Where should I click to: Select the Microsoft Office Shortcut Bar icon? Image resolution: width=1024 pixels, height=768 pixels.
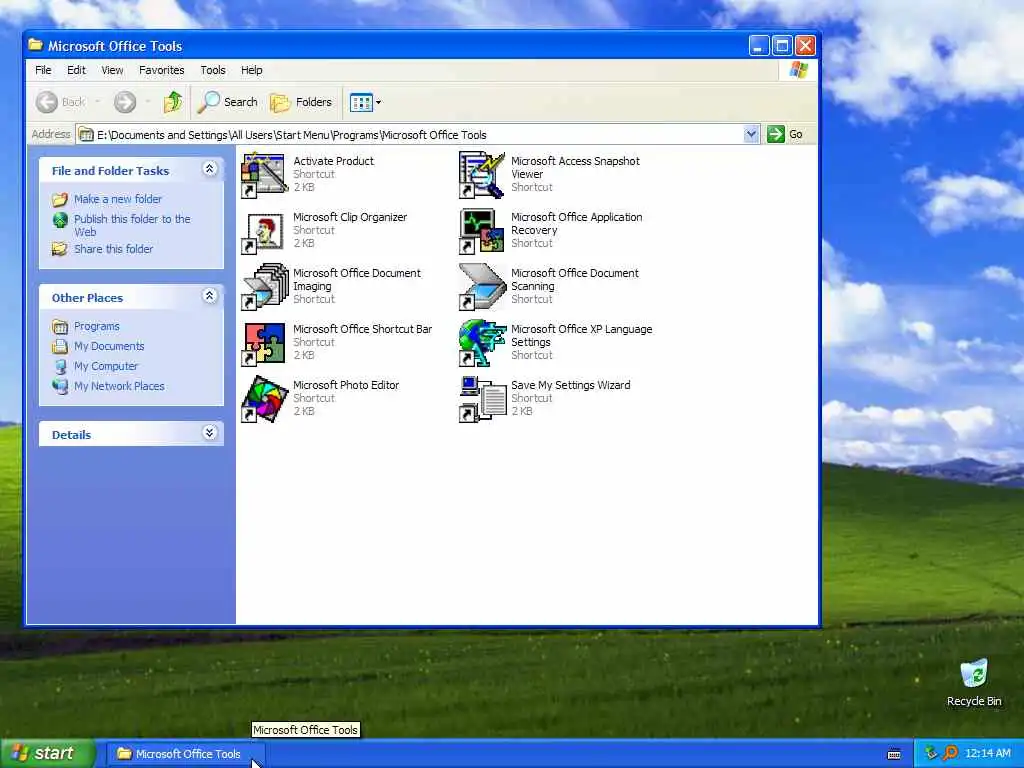point(264,343)
